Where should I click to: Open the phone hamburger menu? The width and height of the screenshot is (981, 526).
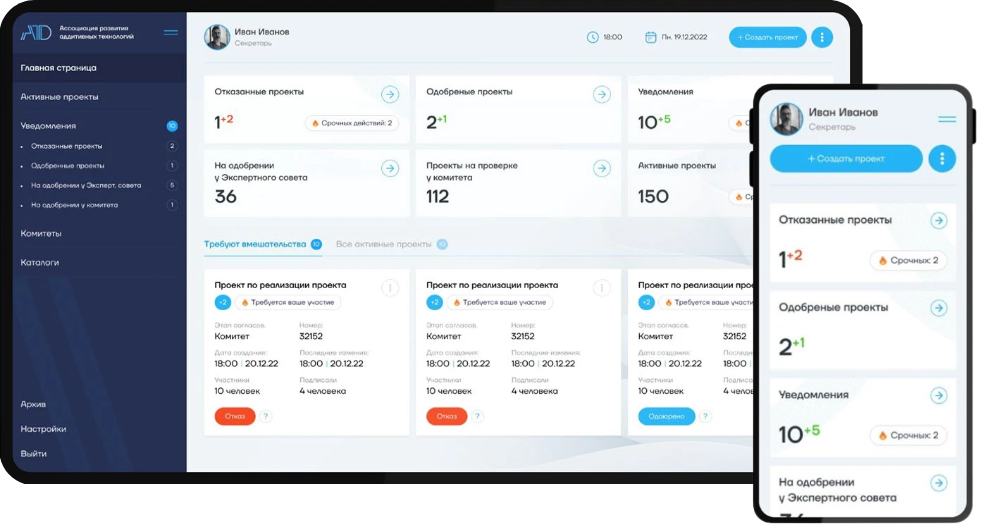(947, 119)
